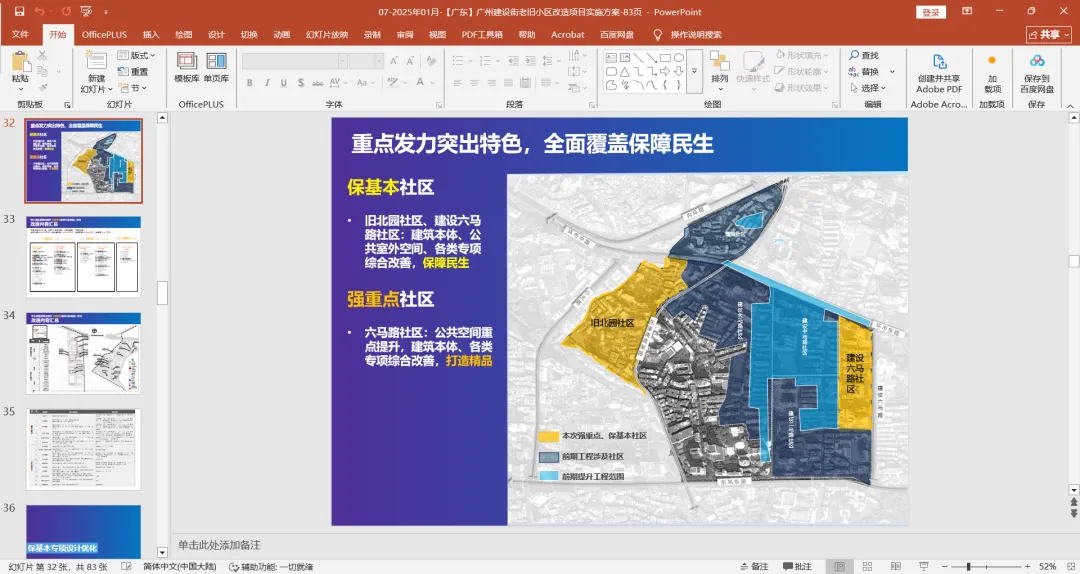
Task: Click Increase Font Size icon
Action: coord(393,61)
